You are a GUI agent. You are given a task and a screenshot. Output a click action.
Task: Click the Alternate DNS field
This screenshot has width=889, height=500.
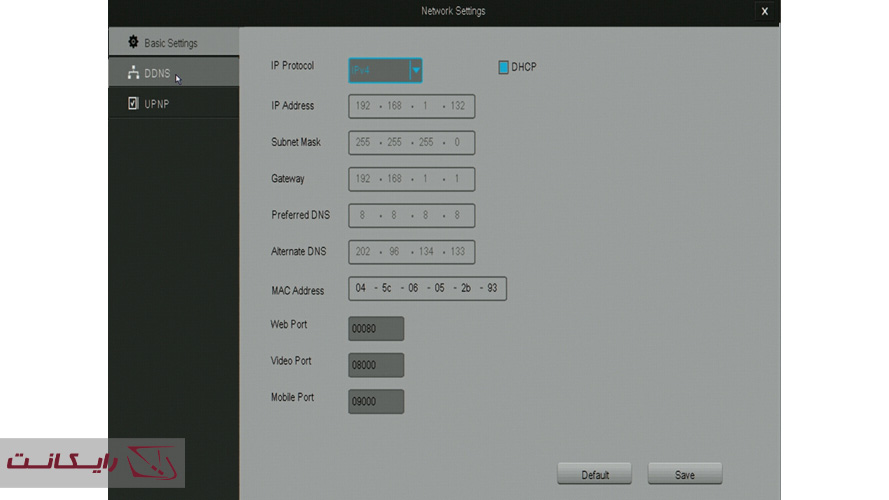point(411,252)
